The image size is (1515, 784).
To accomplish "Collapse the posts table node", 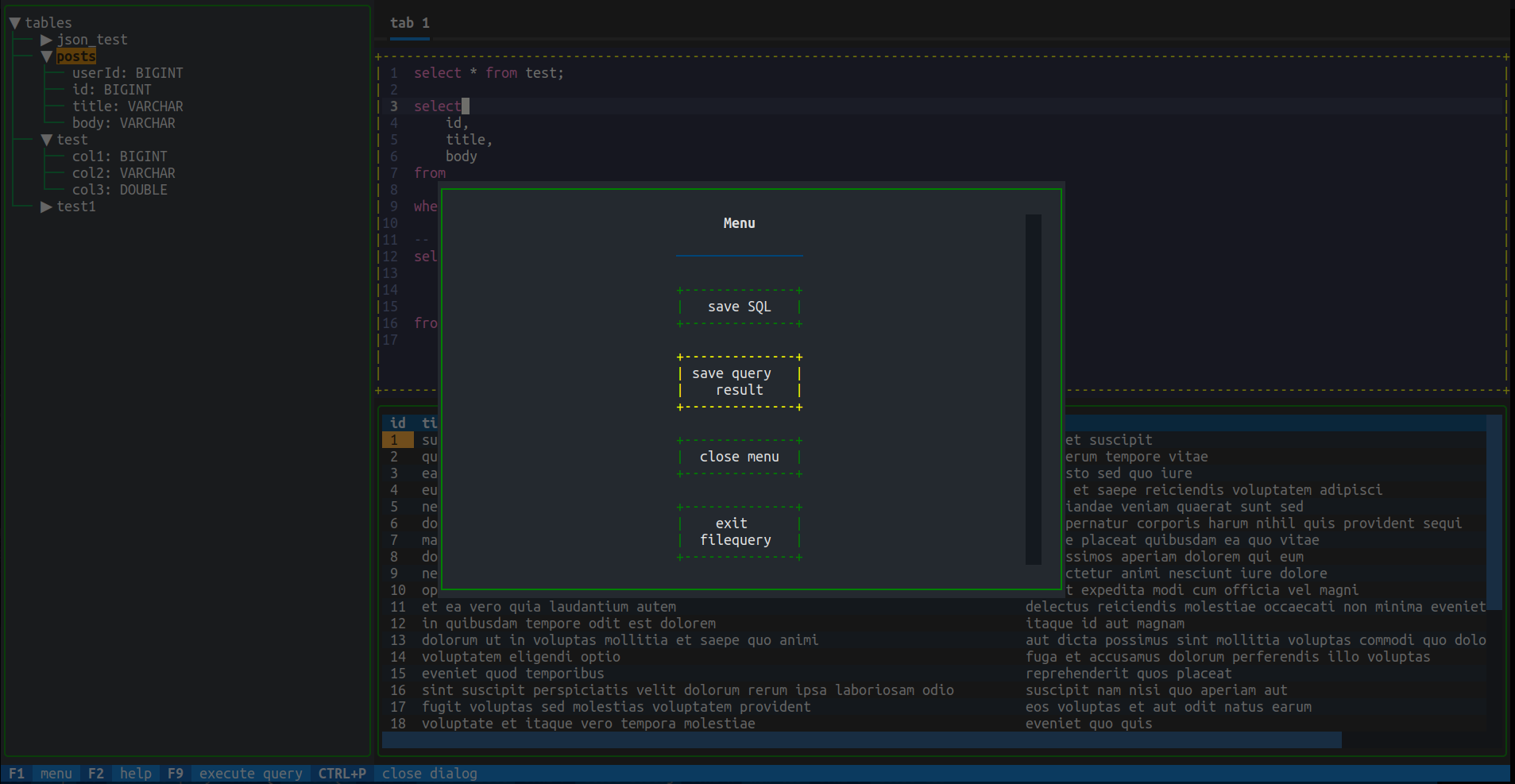I will [46, 56].
